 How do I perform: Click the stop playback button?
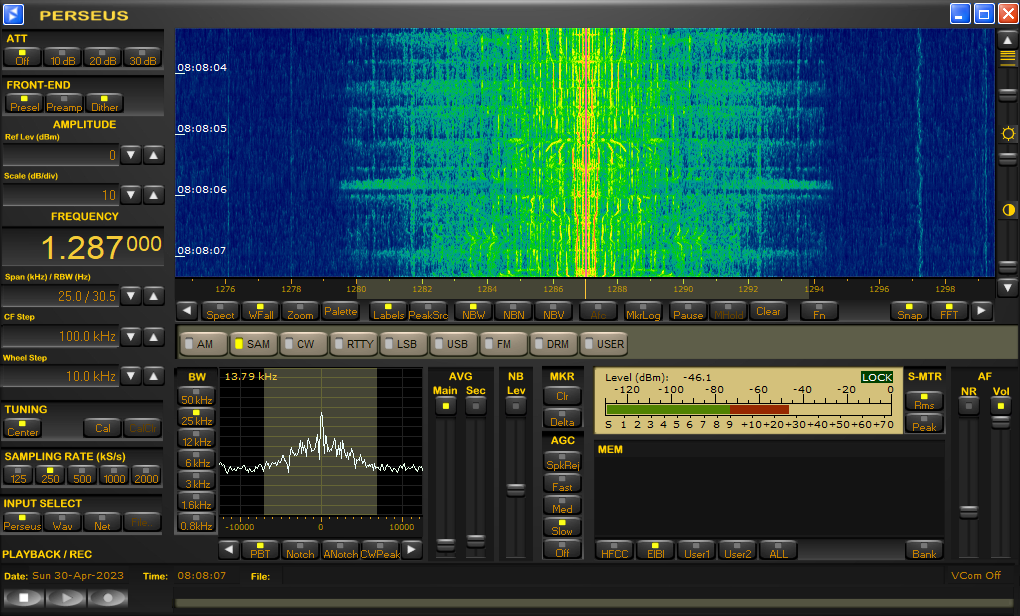coord(24,597)
